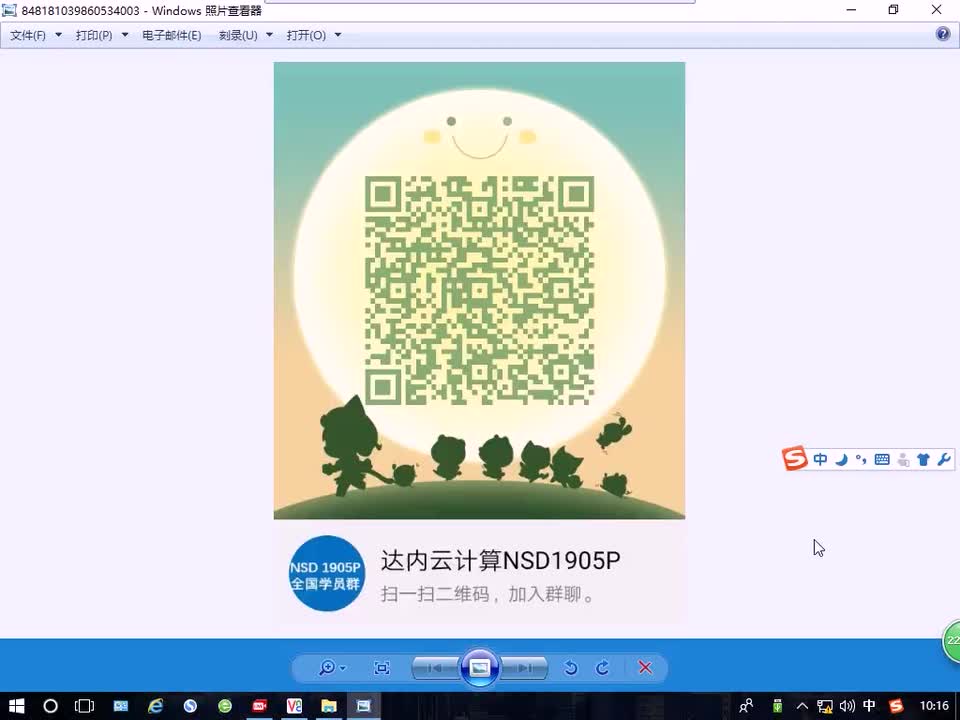Open the green browser taskbar icon
Screen dimensions: 960x720
(x=225, y=706)
